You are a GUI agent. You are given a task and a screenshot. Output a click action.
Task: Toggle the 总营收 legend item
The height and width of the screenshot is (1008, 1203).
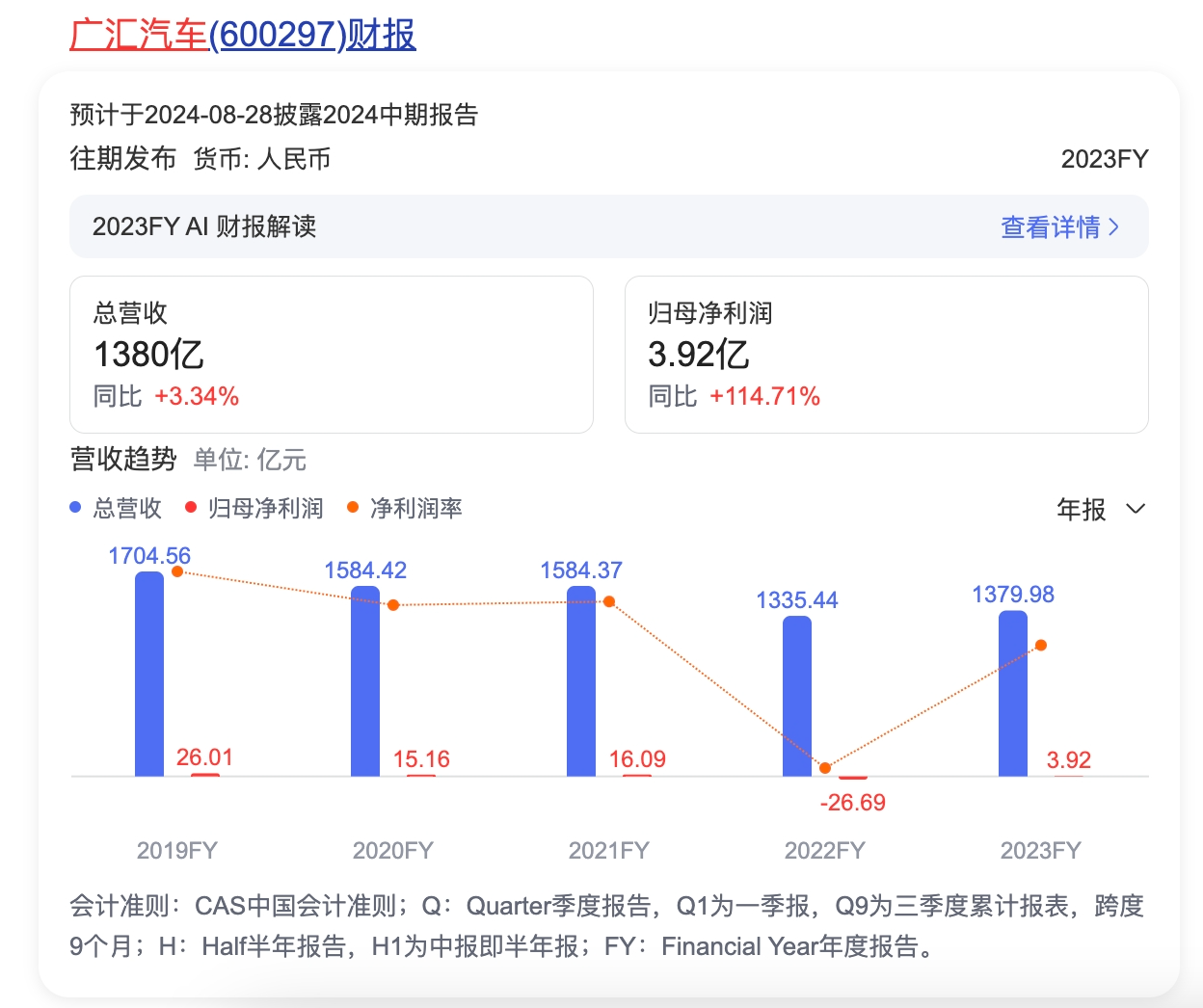[116, 508]
